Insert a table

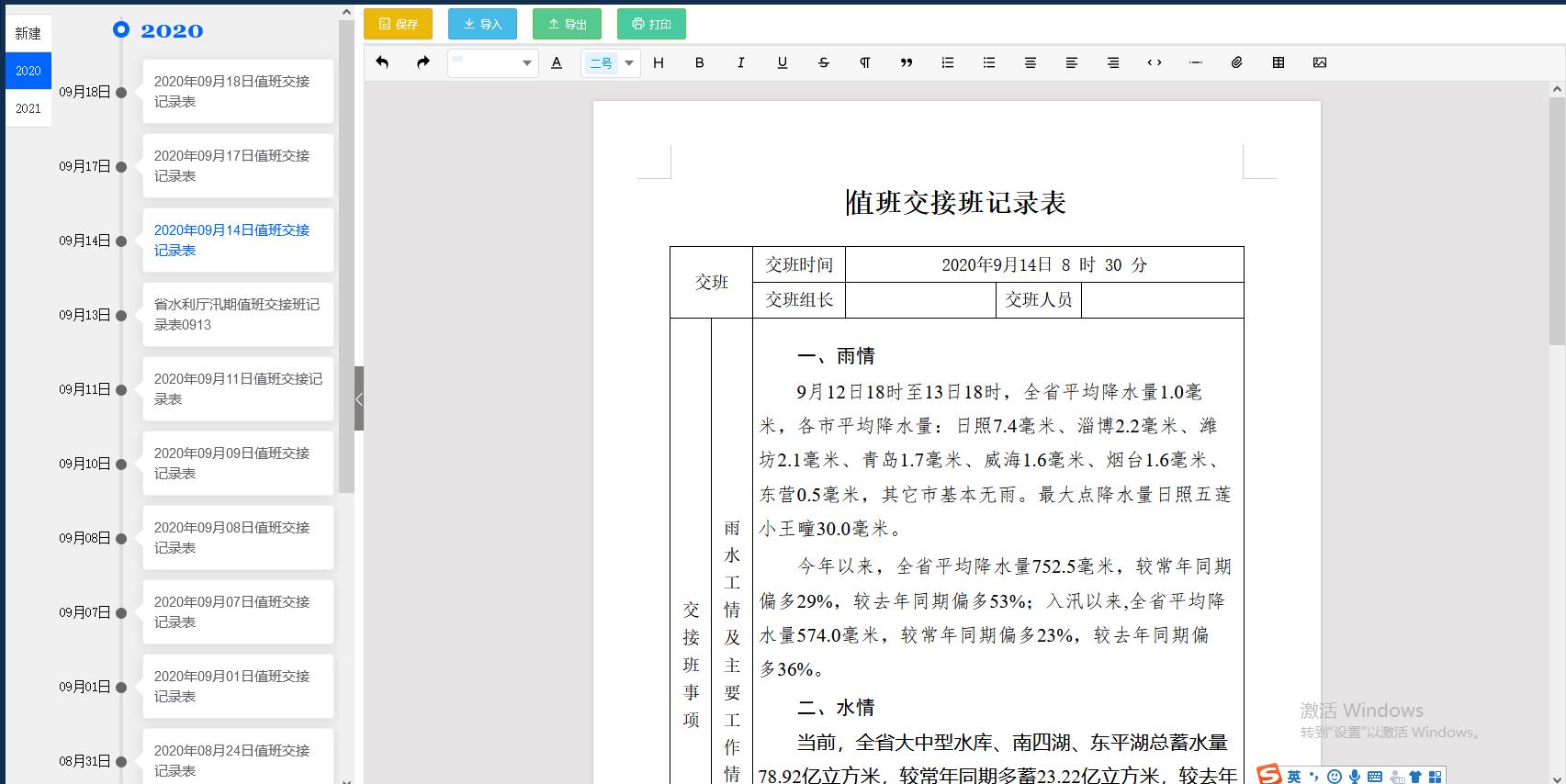click(x=1279, y=62)
